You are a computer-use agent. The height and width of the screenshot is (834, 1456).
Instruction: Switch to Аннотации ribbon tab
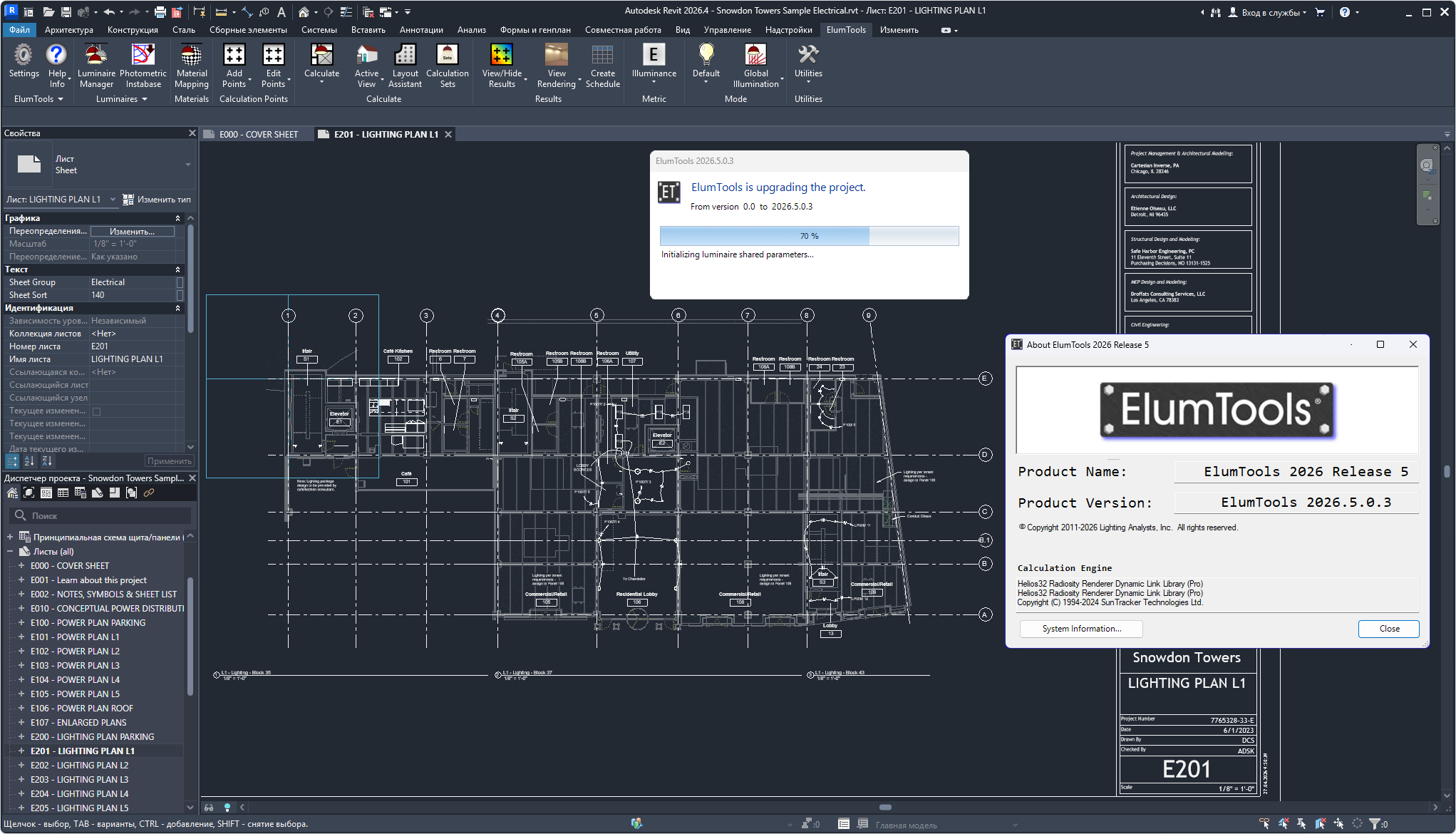(x=421, y=30)
